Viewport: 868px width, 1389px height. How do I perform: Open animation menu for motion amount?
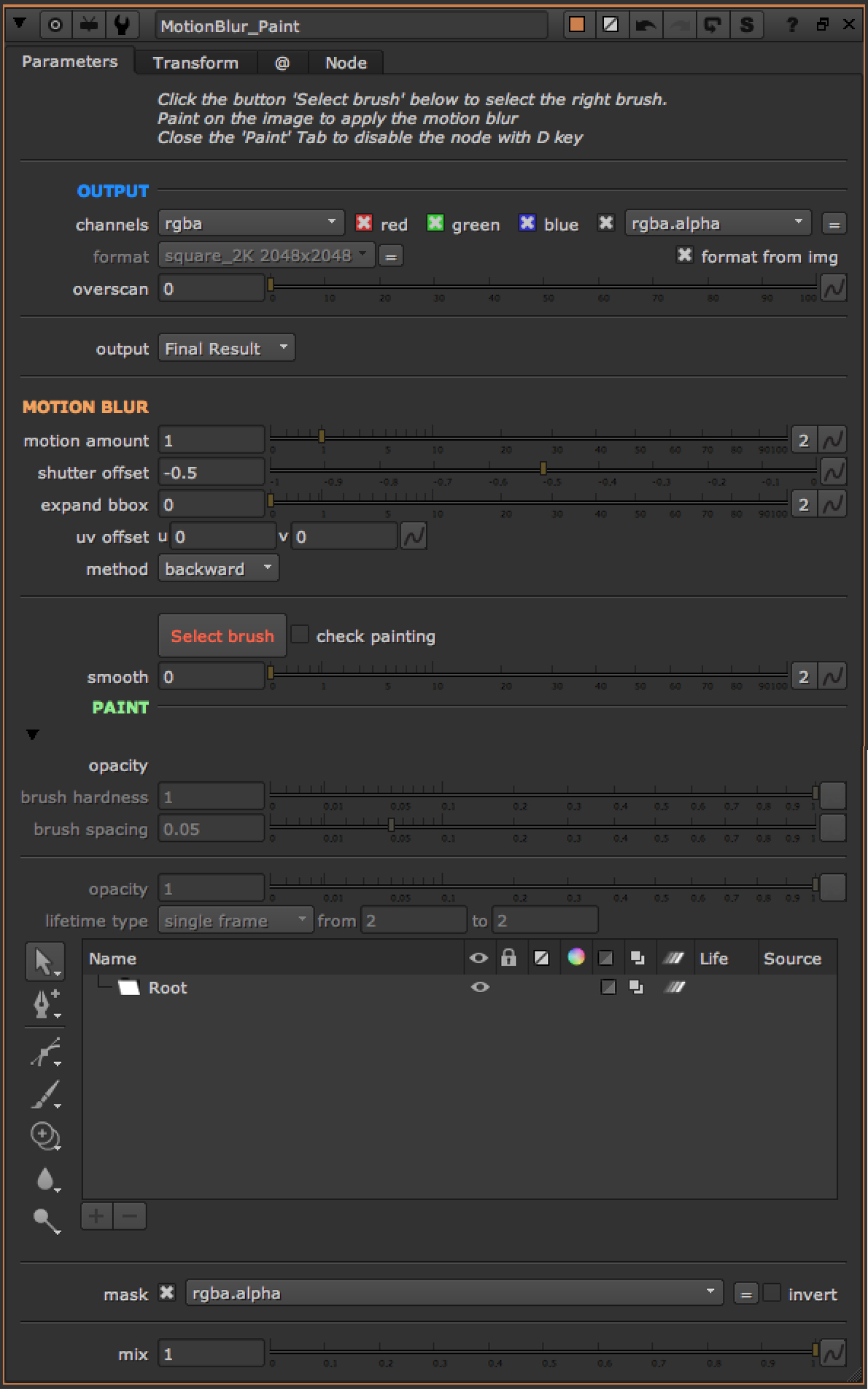[x=833, y=440]
